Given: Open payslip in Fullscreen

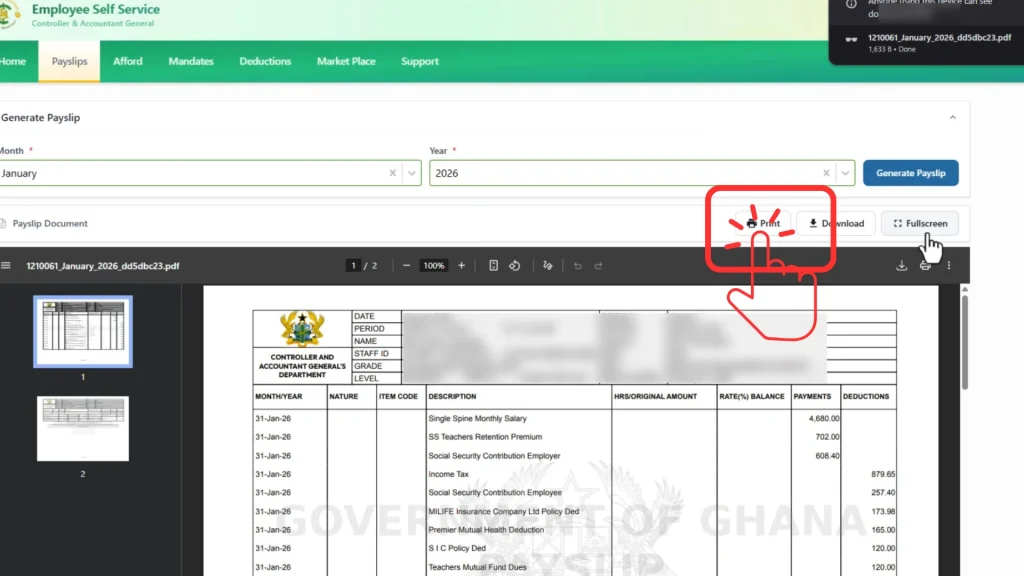Looking at the screenshot, I should [920, 223].
